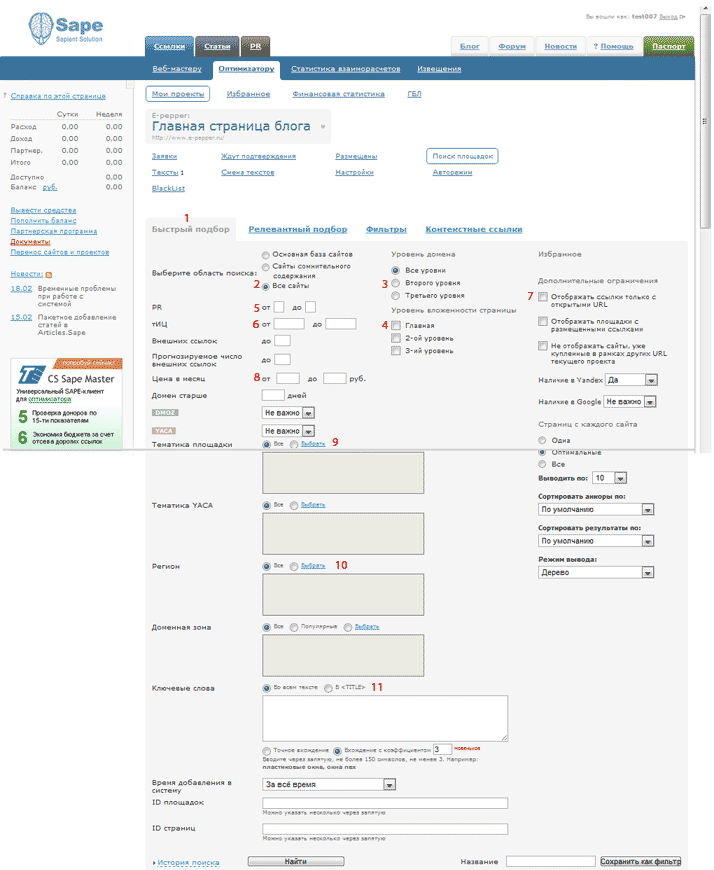
Task: Open Время добавления в систему dropdown
Action: pyautogui.click(x=329, y=785)
